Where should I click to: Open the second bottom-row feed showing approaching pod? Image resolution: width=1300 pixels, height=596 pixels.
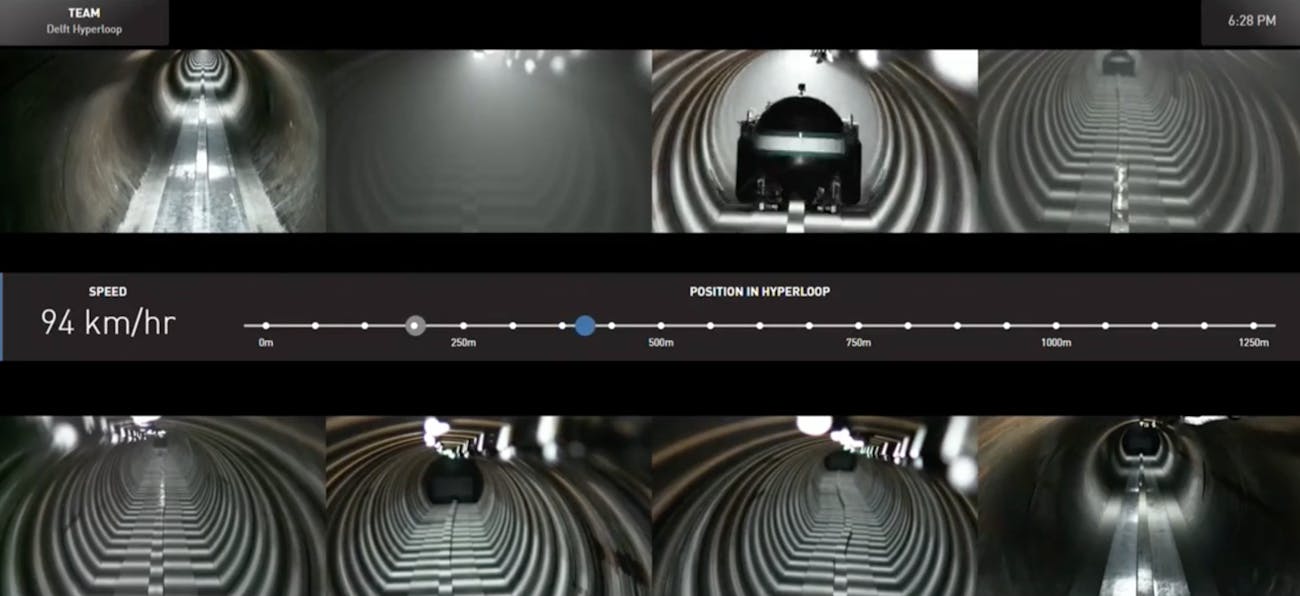coord(488,506)
